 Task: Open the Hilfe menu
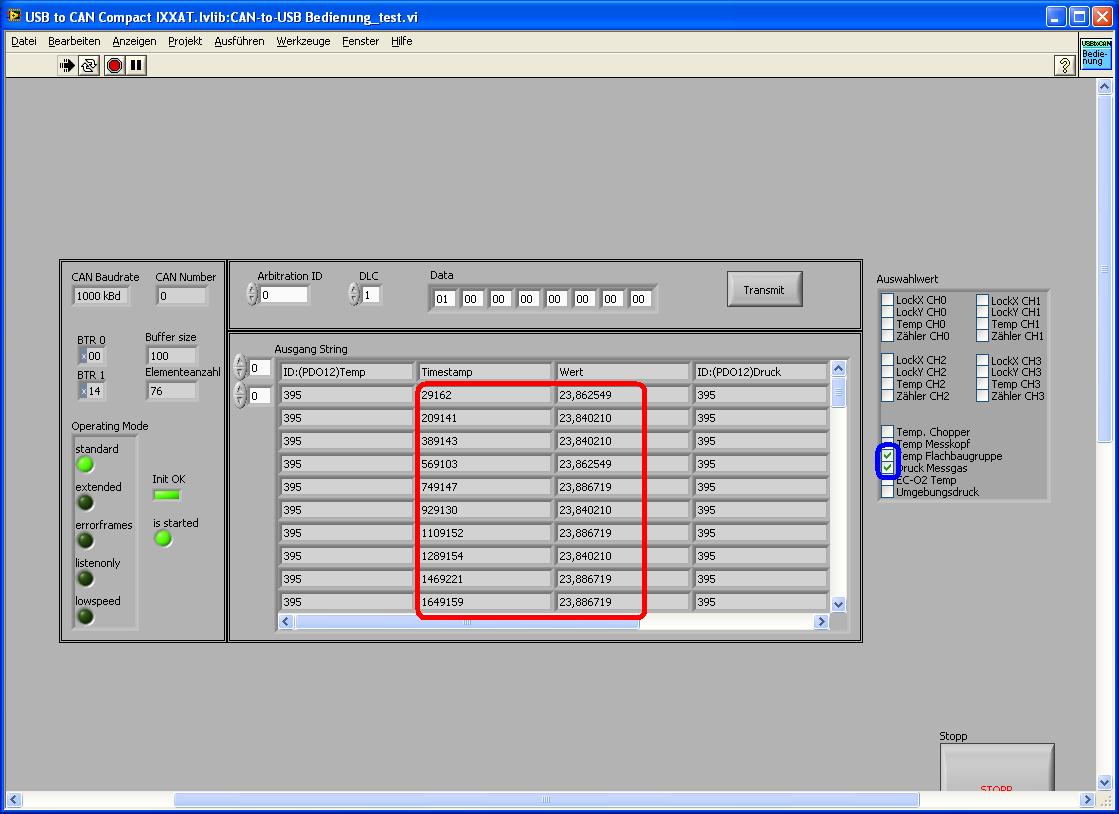click(x=401, y=41)
